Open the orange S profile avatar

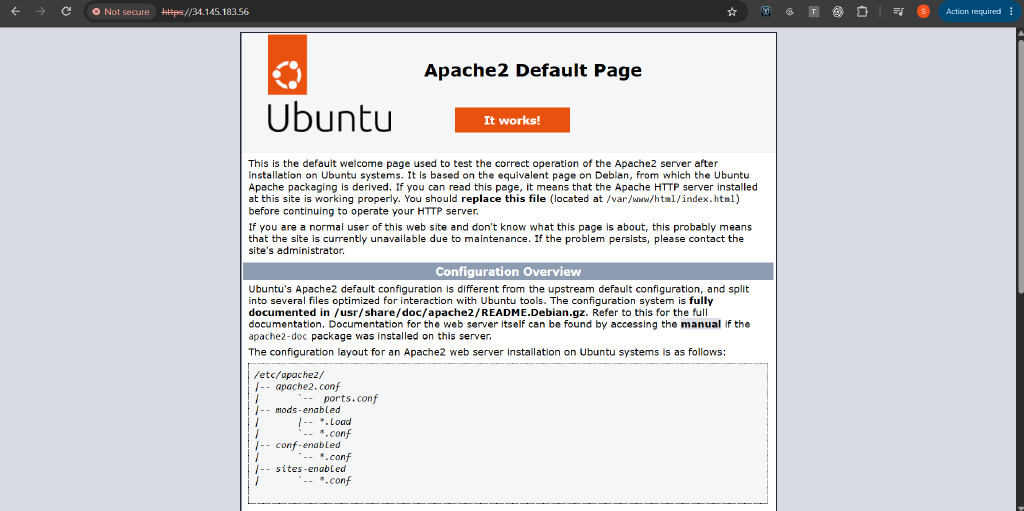pos(923,12)
